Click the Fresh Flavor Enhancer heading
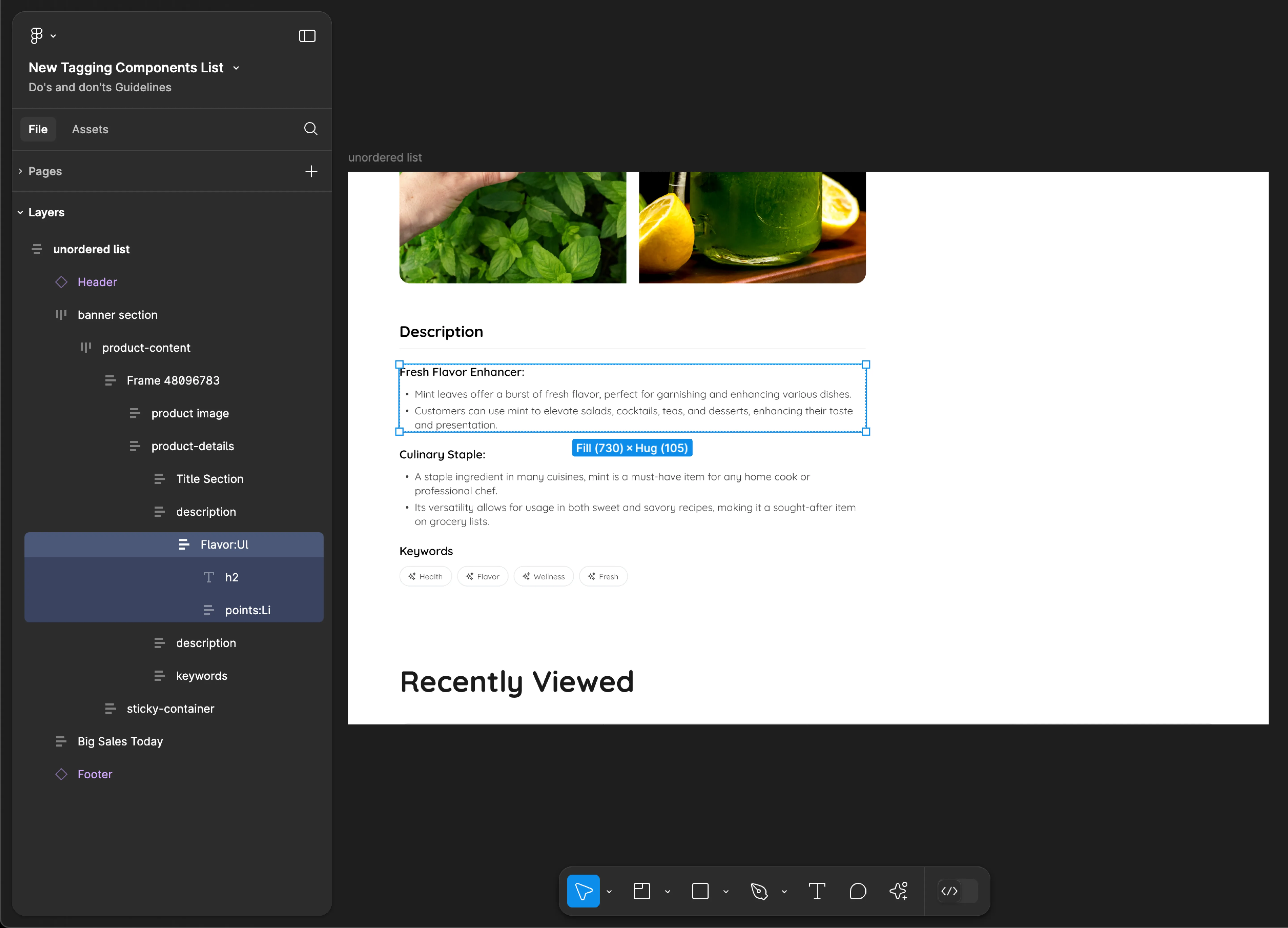This screenshot has height=928, width=1288. (x=462, y=372)
